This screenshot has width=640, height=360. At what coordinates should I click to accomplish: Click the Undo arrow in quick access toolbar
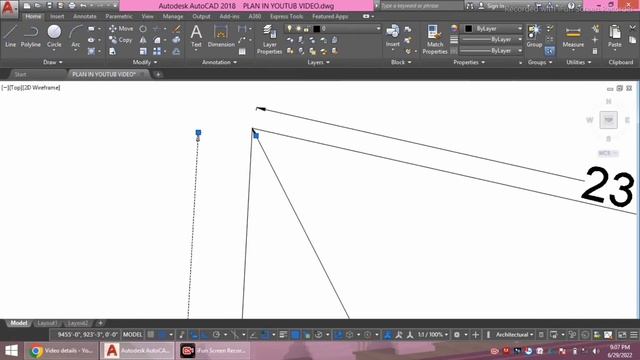tap(83, 6)
